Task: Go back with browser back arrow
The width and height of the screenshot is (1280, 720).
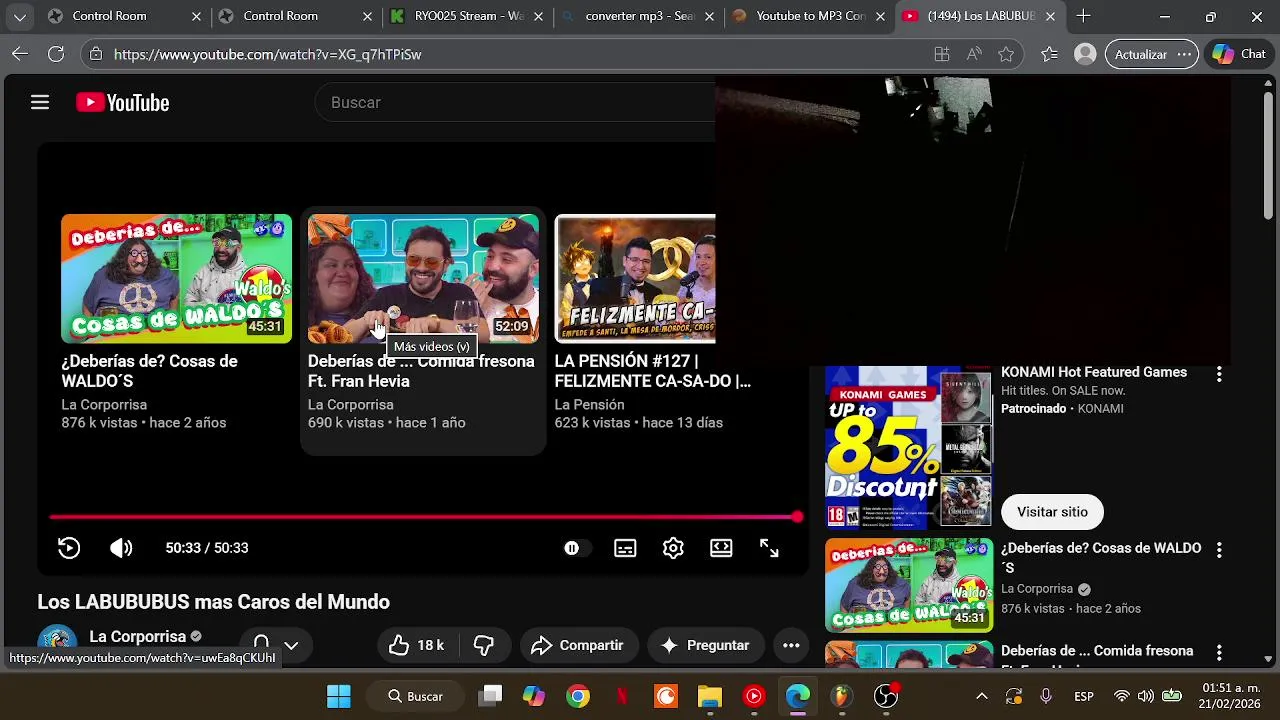Action: click(20, 54)
